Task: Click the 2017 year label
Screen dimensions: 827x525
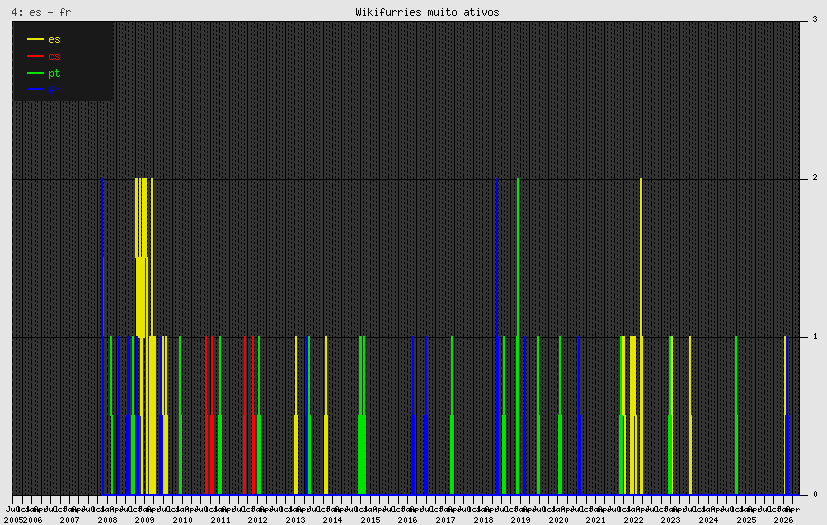Action: [x=445, y=520]
